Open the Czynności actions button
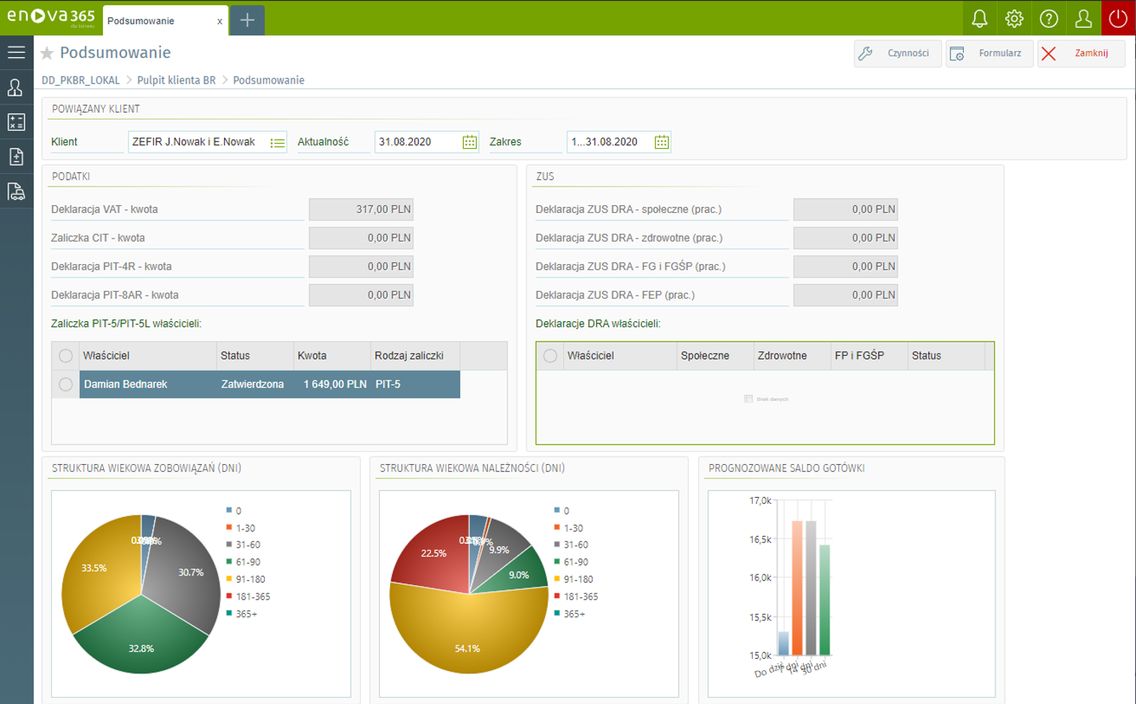 pyautogui.click(x=897, y=53)
